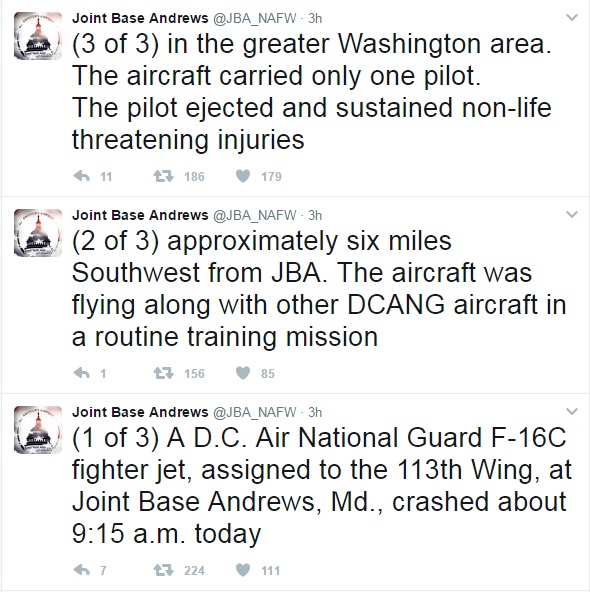Retweet the (1 of 3) tweet
Screen dimensions: 590x592
[x=163, y=570]
